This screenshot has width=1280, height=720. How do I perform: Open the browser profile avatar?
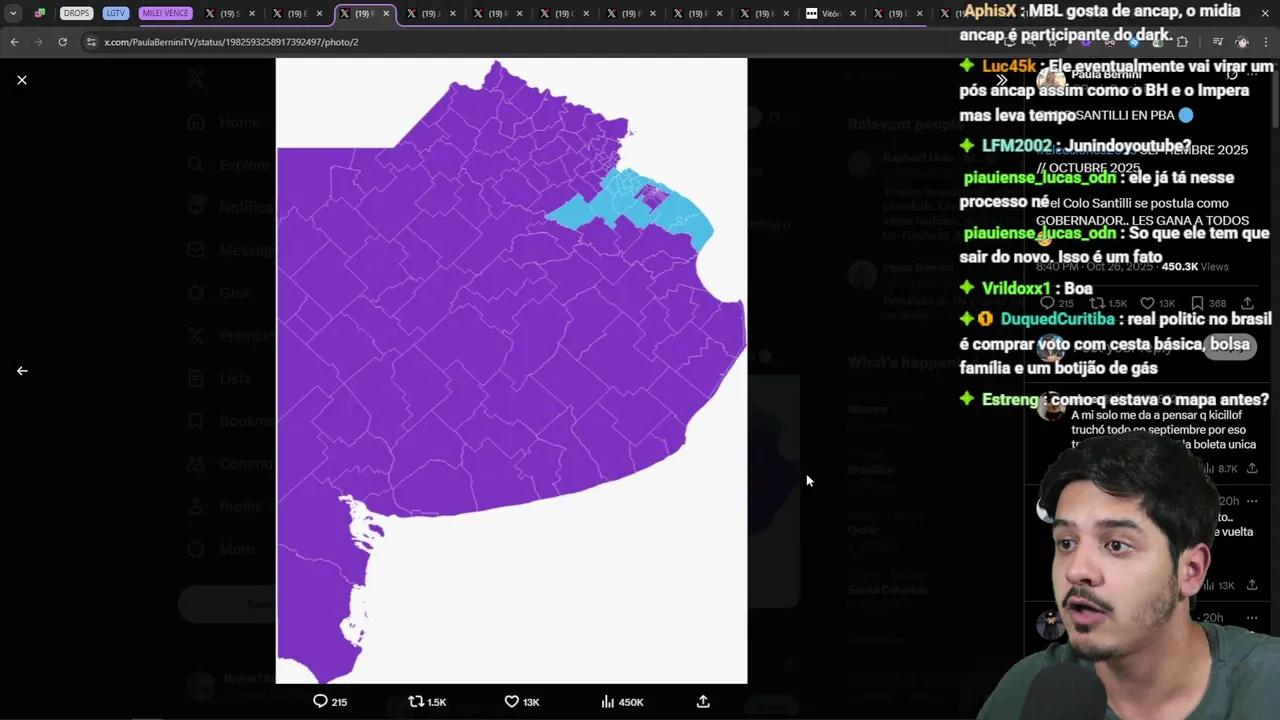[1242, 42]
